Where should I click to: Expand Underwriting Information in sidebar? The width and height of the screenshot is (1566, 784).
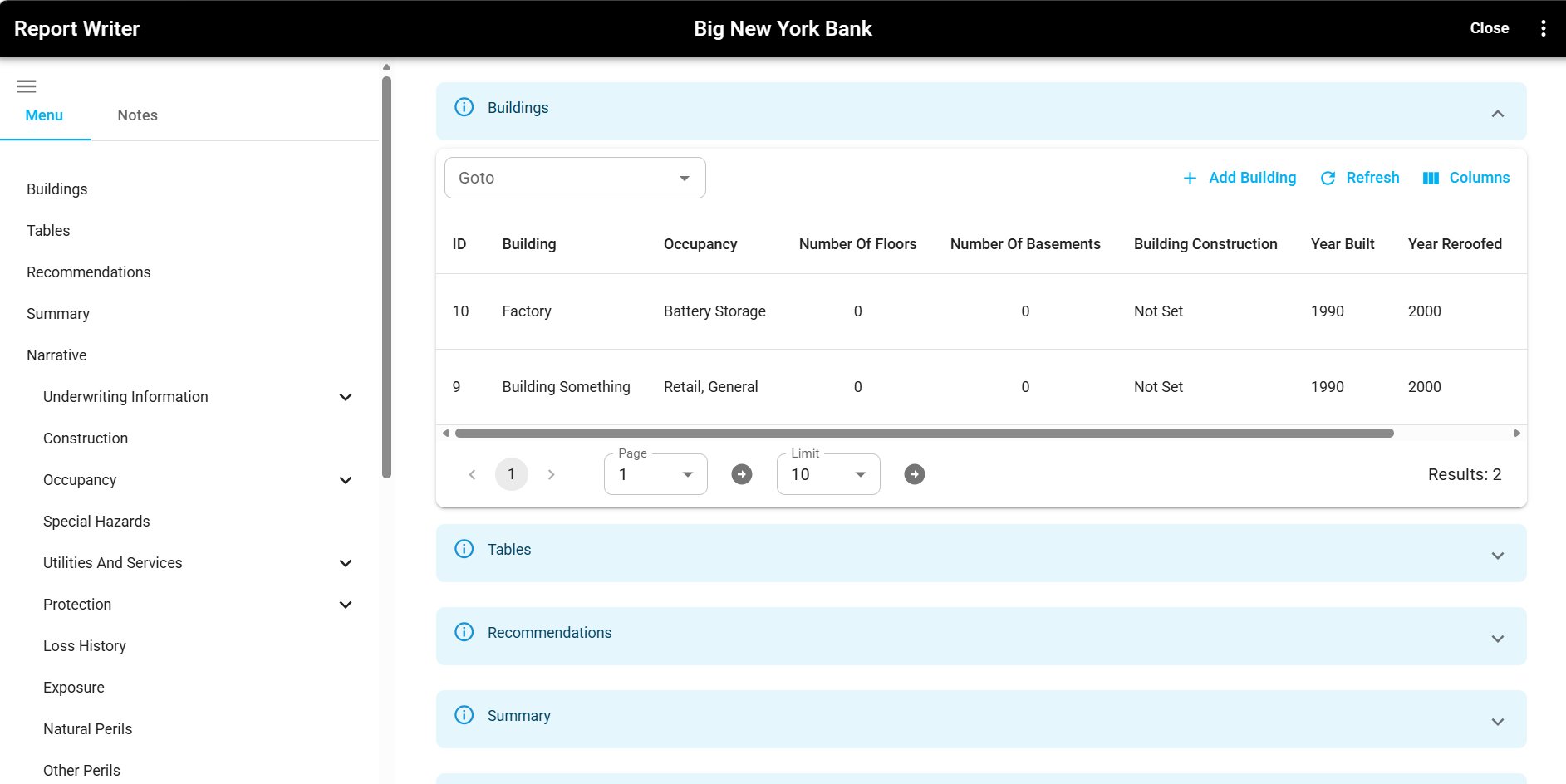point(346,397)
